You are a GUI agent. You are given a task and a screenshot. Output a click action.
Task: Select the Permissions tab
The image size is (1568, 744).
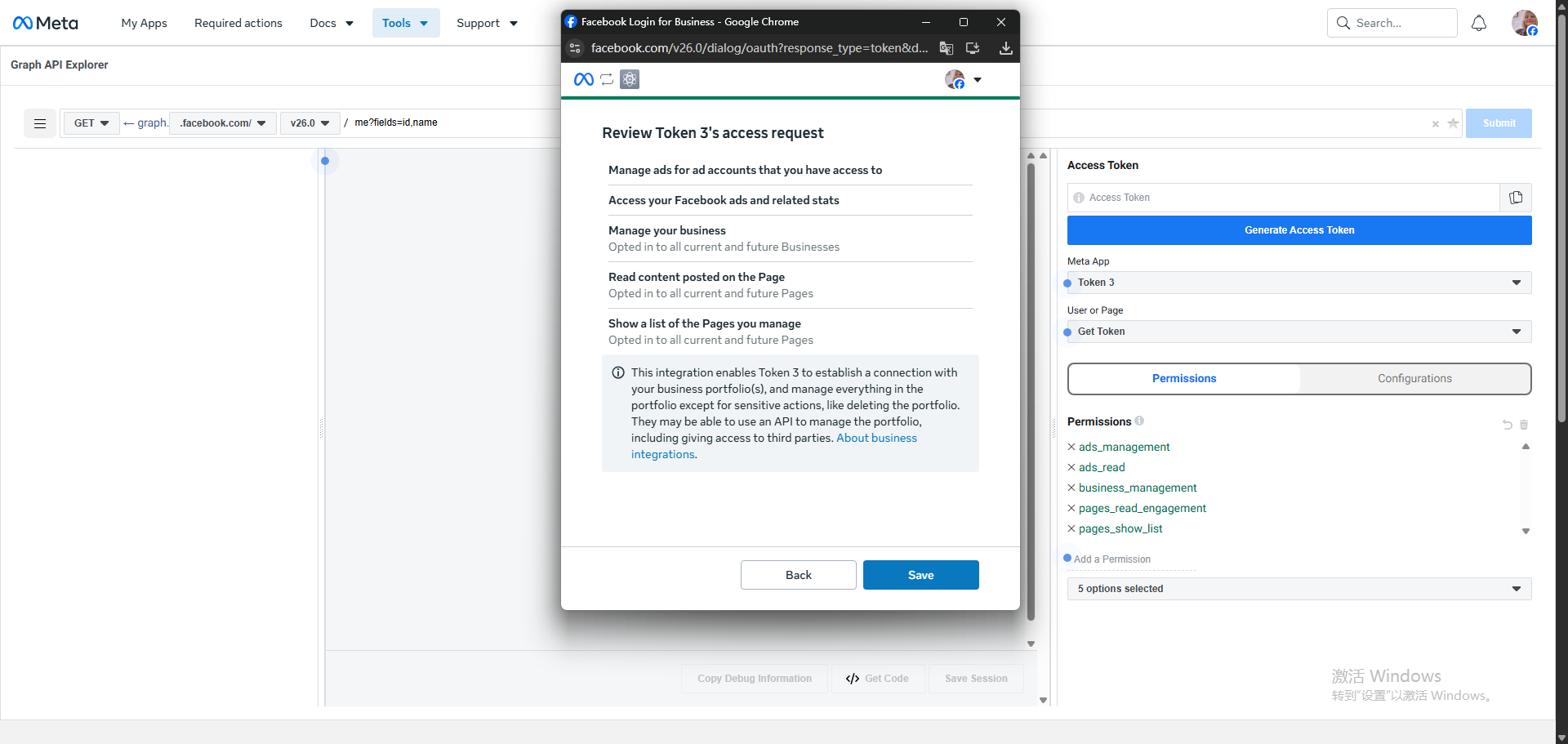coord(1184,378)
